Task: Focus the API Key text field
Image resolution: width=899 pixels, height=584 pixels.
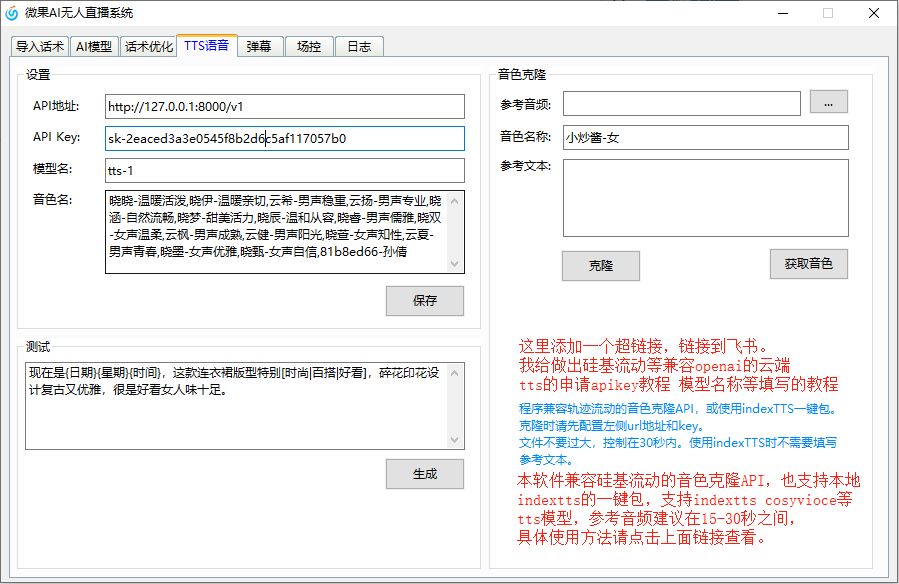Action: click(x=284, y=139)
